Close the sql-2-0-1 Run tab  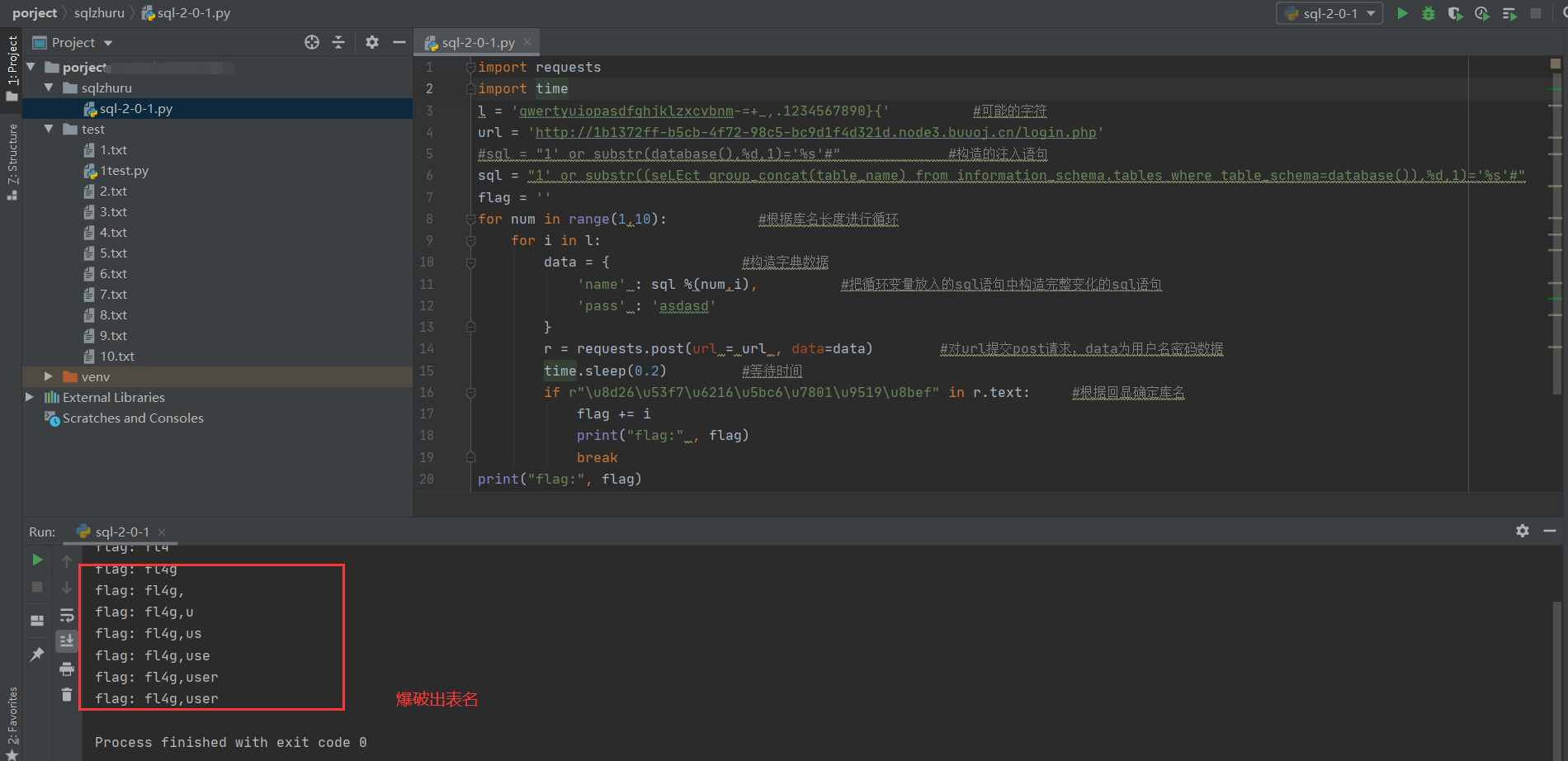coord(162,532)
